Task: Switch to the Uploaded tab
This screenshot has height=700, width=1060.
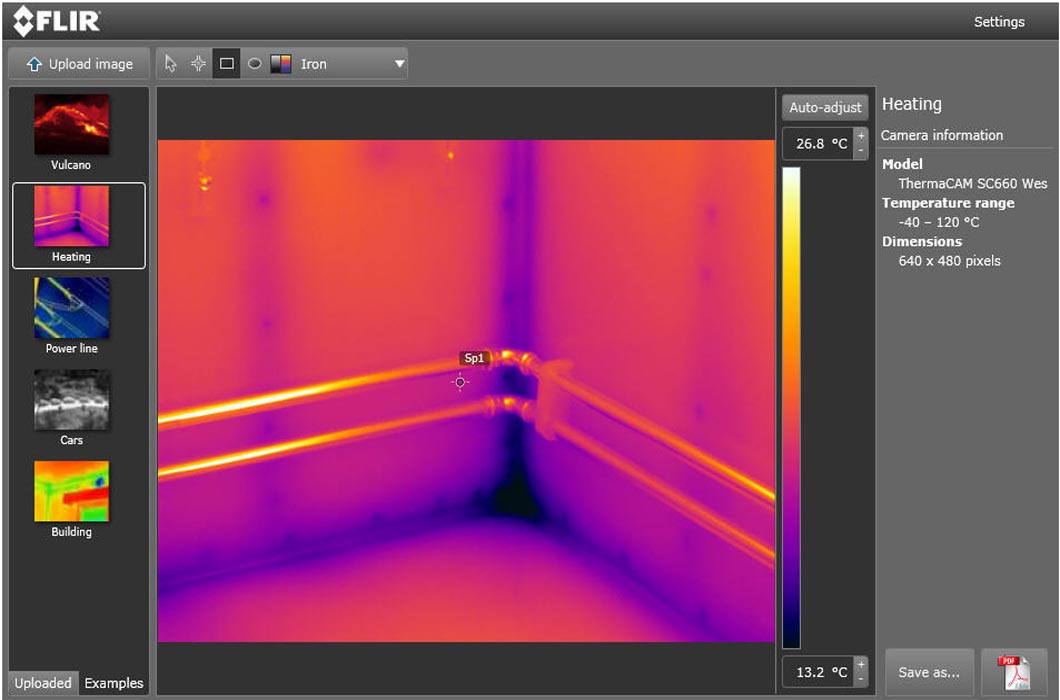Action: tap(43, 683)
